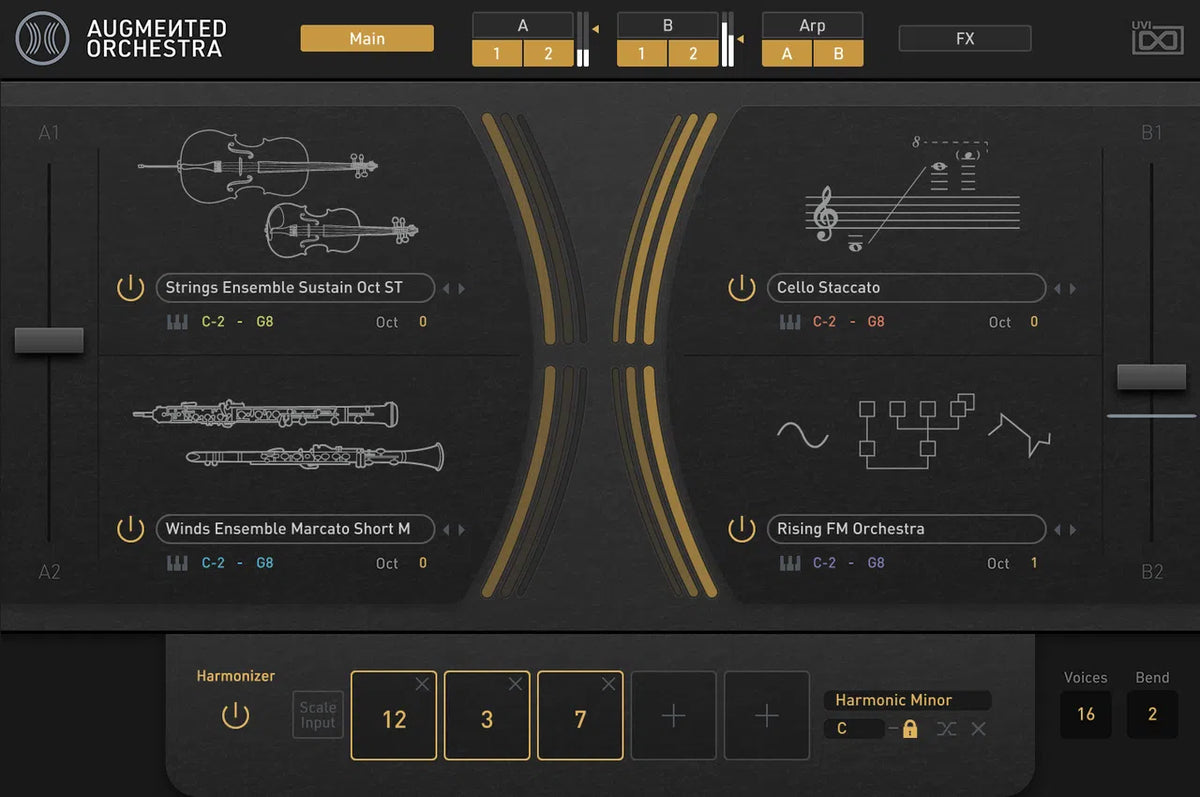The height and width of the screenshot is (797, 1200).
Task: Switch to the FX tab
Action: point(964,38)
